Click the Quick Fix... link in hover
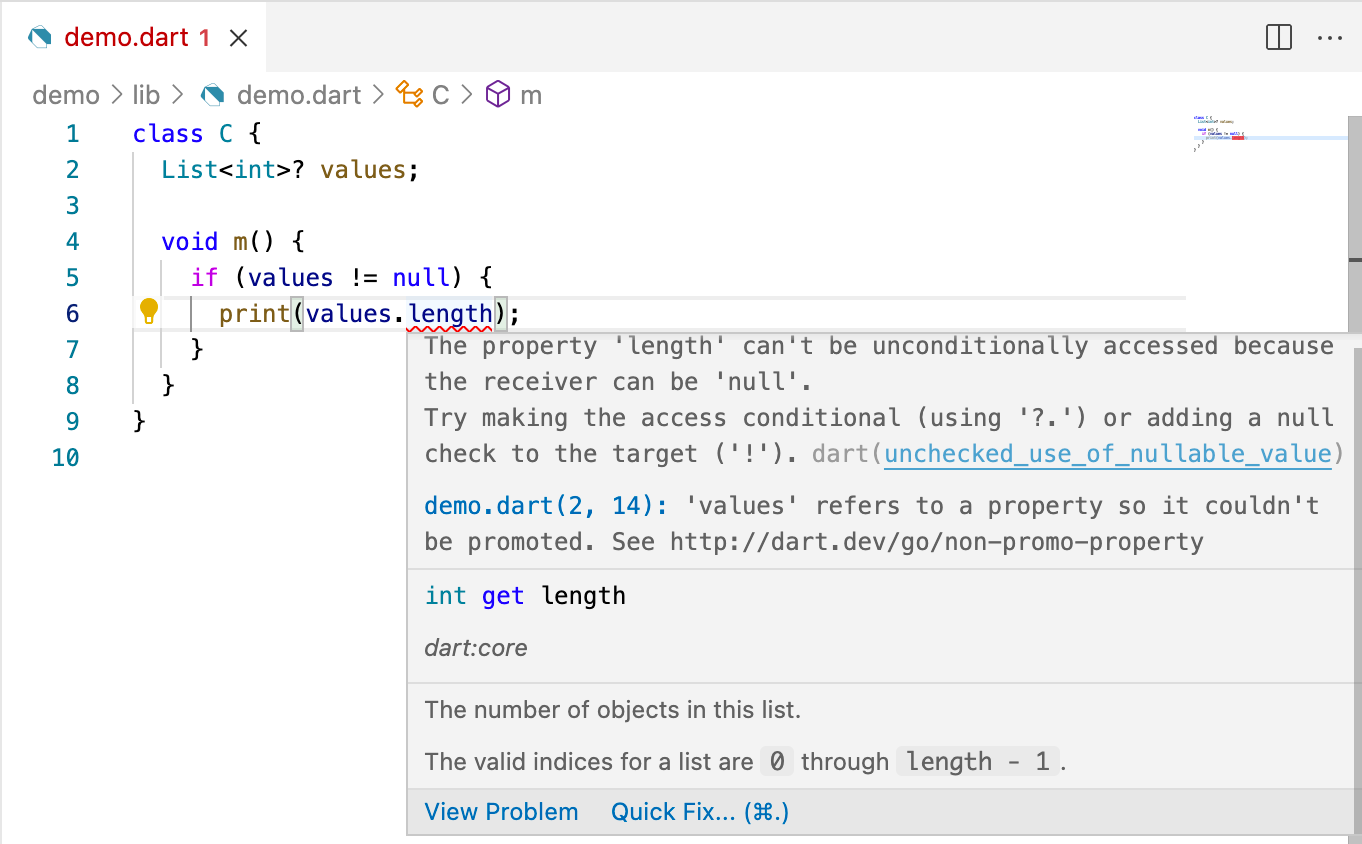 (x=699, y=812)
